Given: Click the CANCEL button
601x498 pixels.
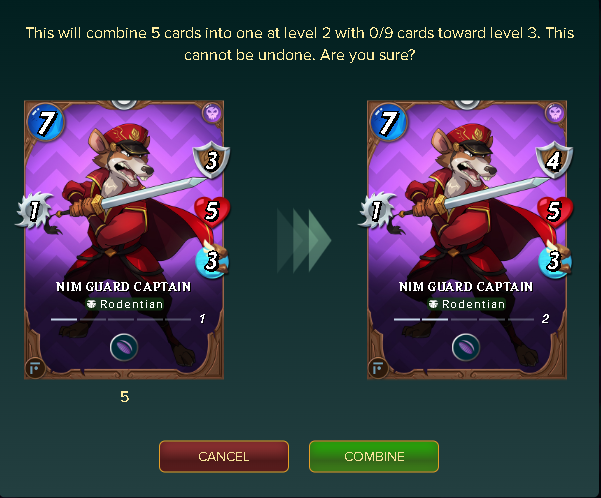Looking at the screenshot, I should point(224,456).
